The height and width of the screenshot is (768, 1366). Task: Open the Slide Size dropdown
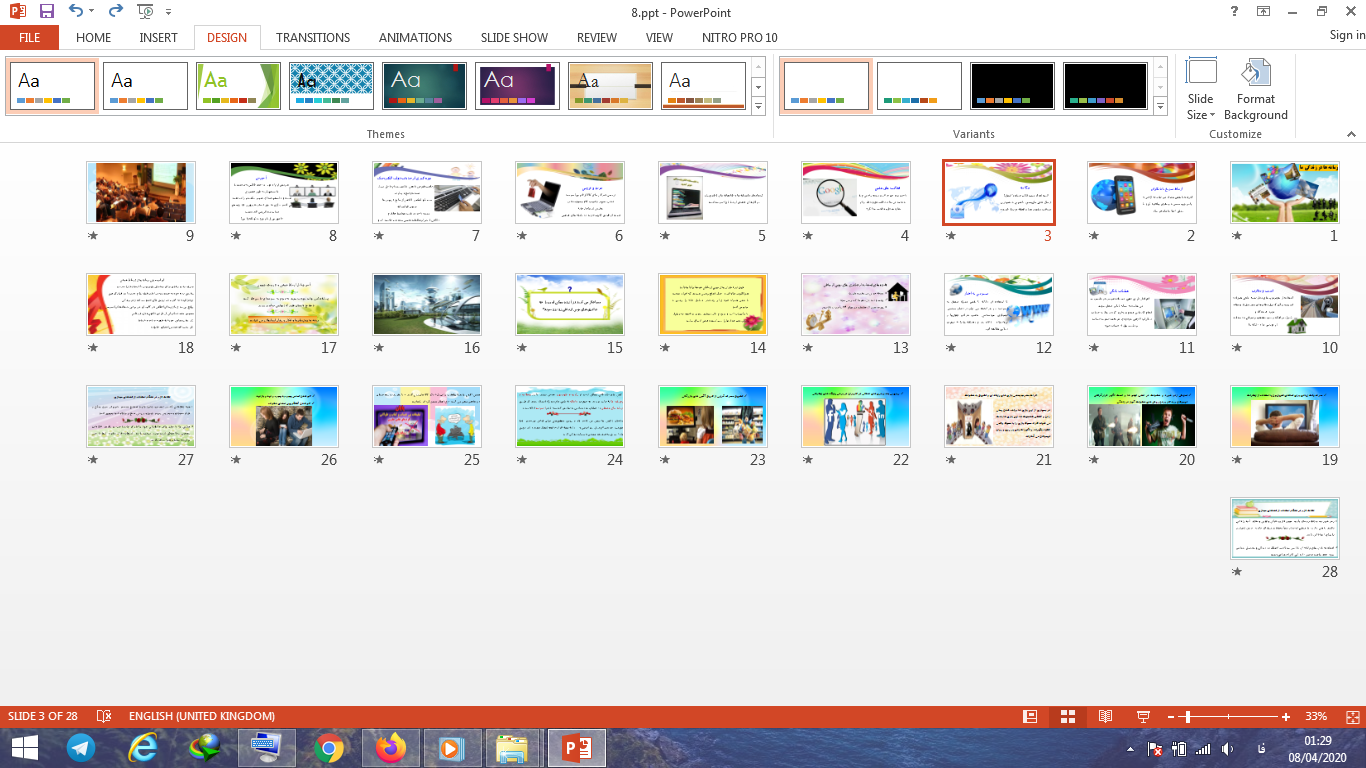pos(1201,90)
